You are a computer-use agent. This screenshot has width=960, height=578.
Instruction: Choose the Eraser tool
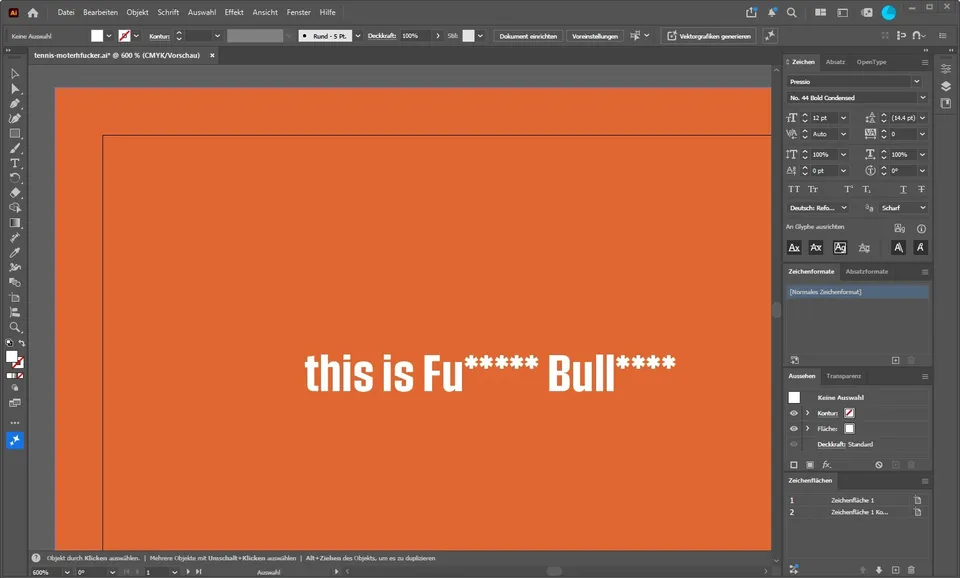click(15, 193)
